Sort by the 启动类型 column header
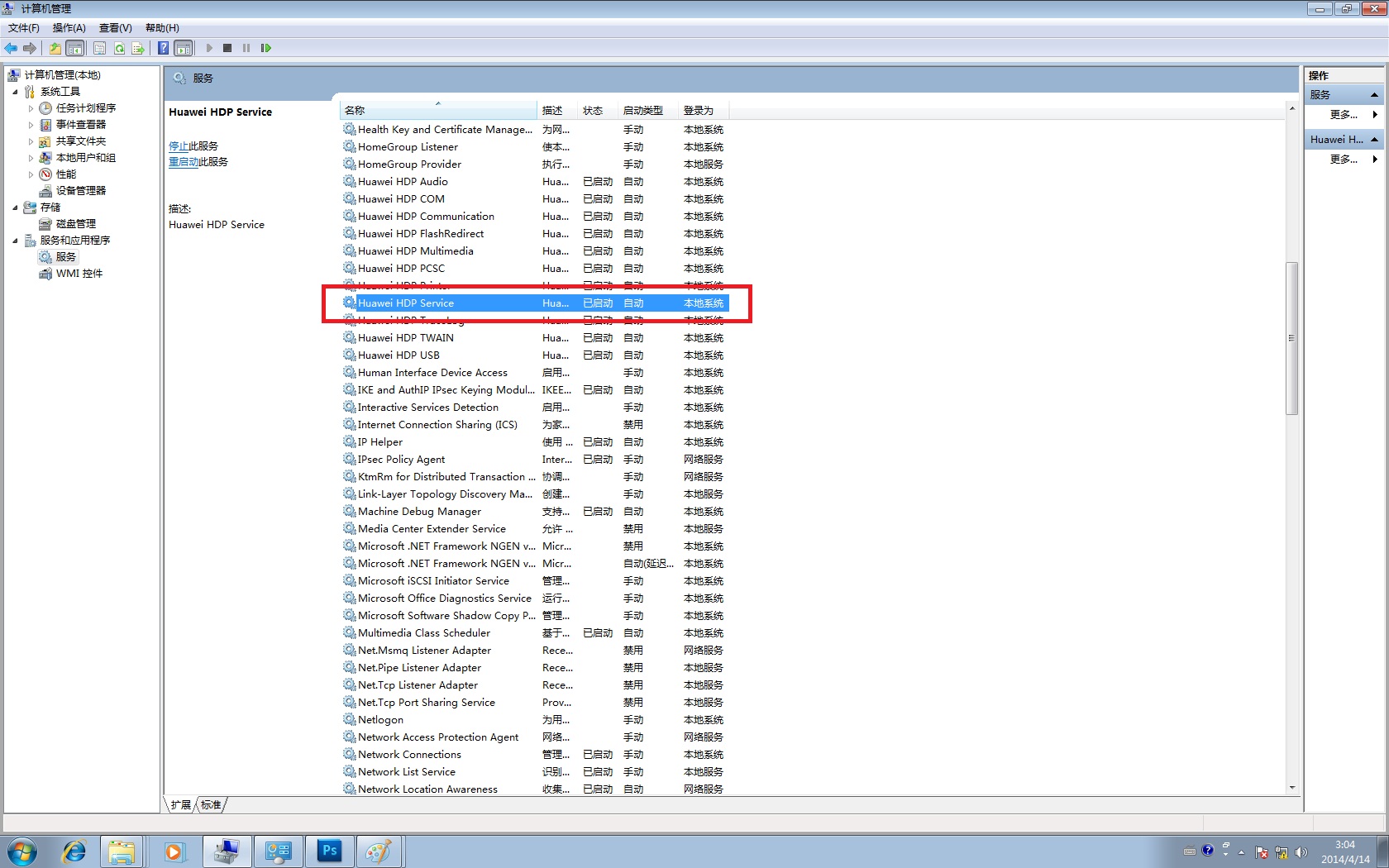 tap(648, 110)
